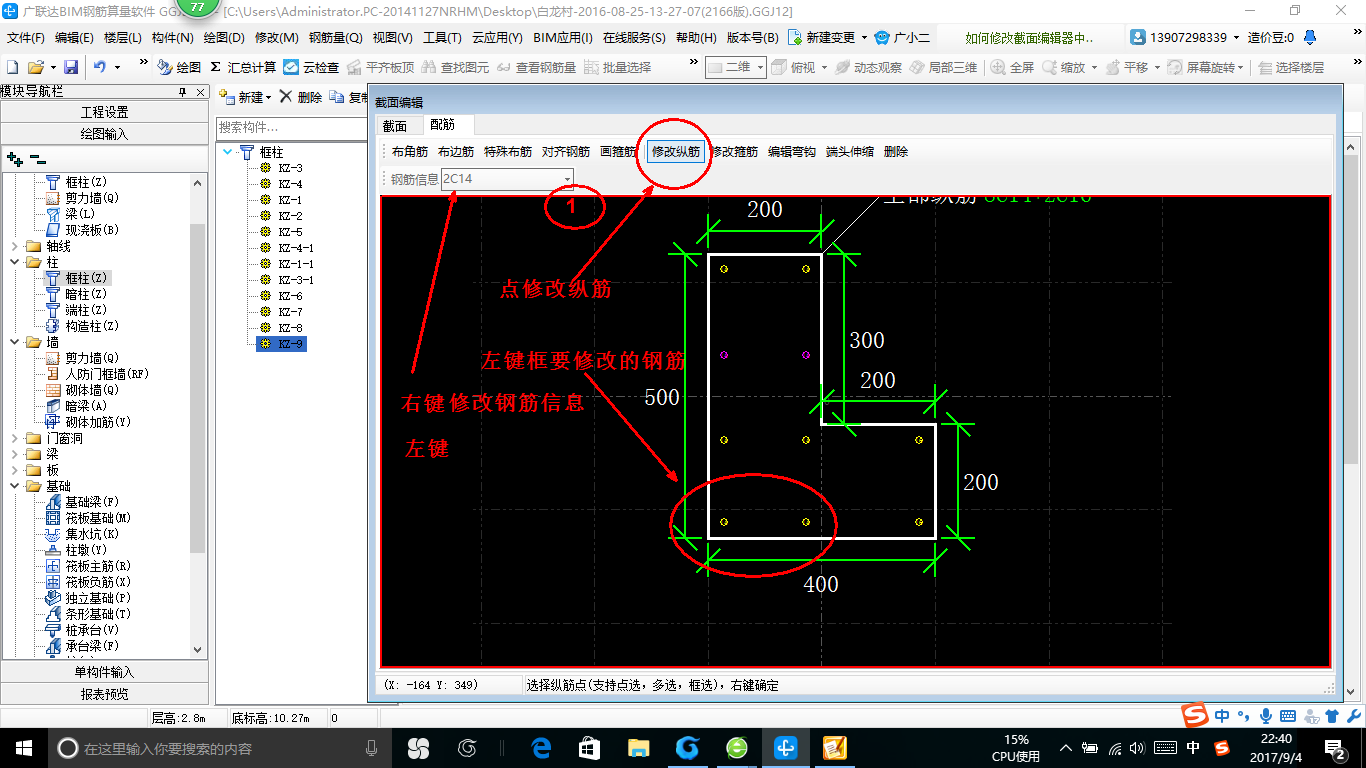Click the 布角筋 button

(x=410, y=151)
